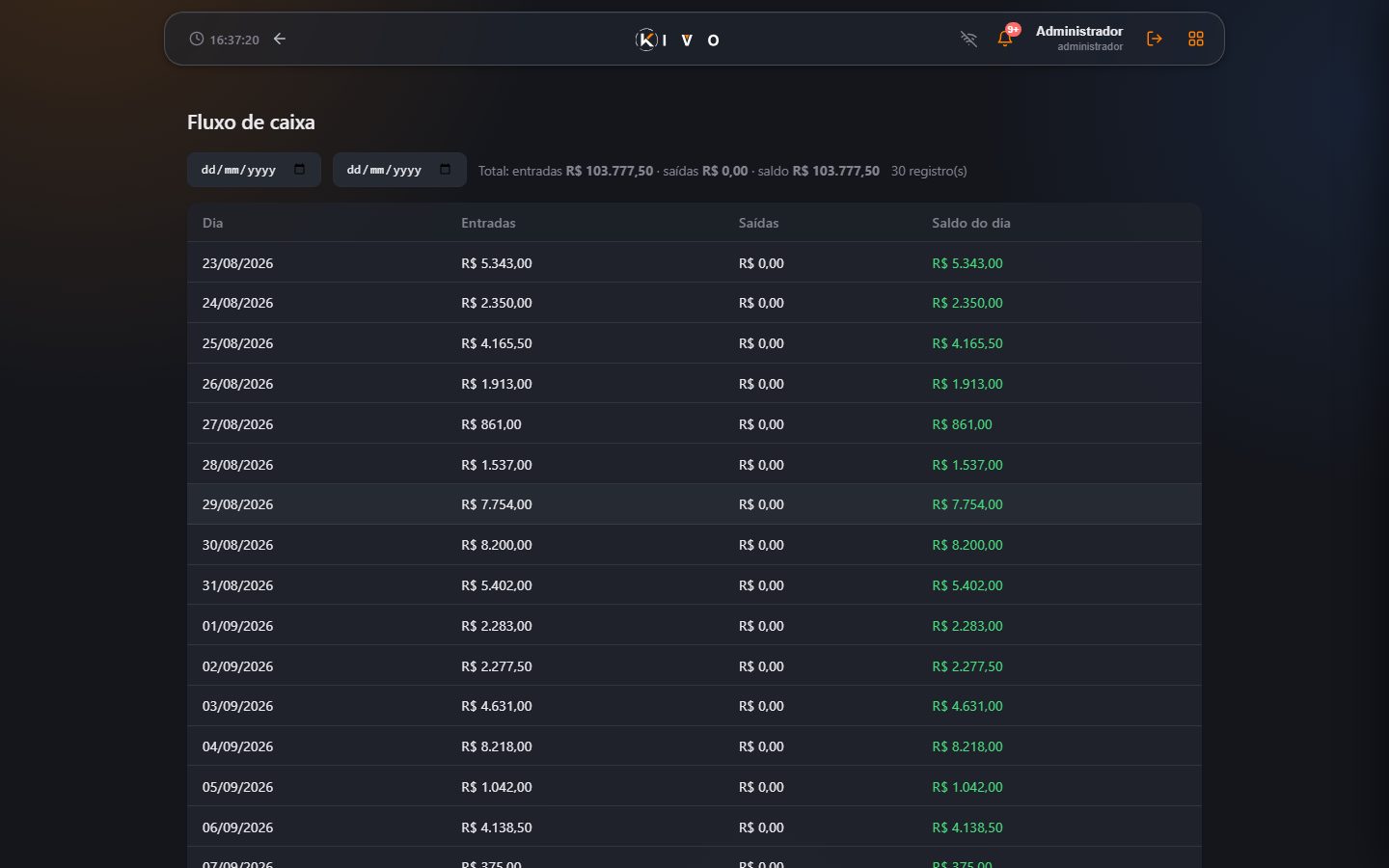
Task: Click entry value R$ 4.631,00
Action: point(496,706)
